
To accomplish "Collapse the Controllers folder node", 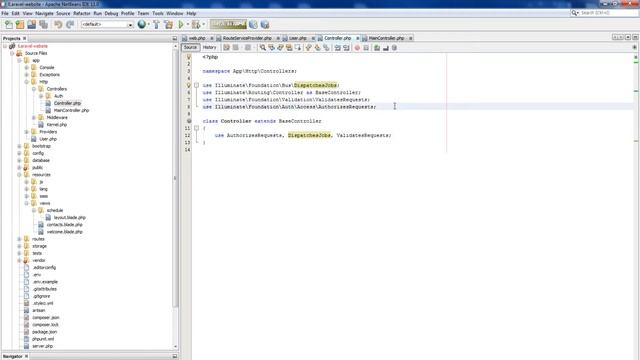I will pos(34,89).
